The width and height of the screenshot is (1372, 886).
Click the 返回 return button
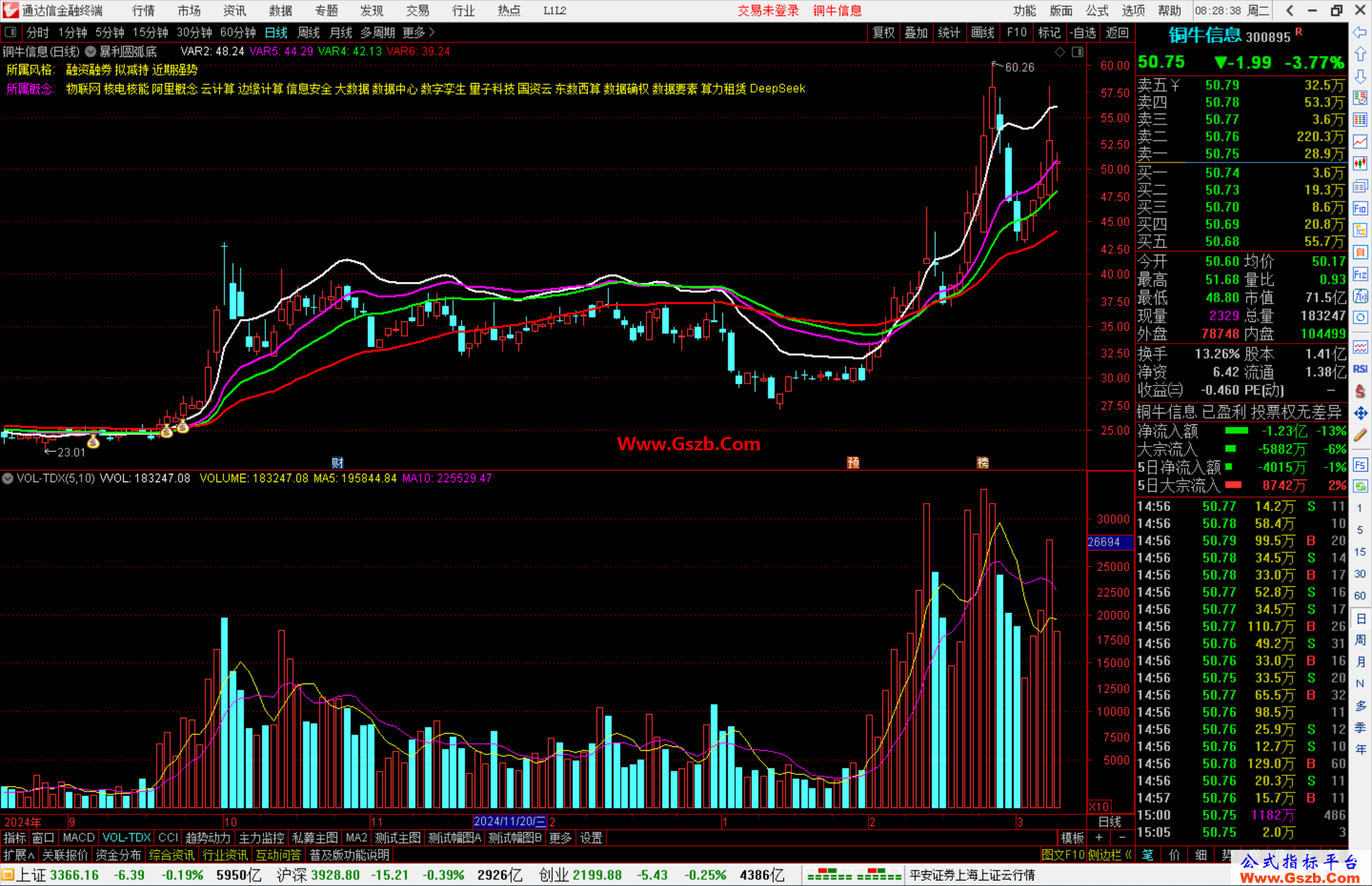[x=1117, y=32]
